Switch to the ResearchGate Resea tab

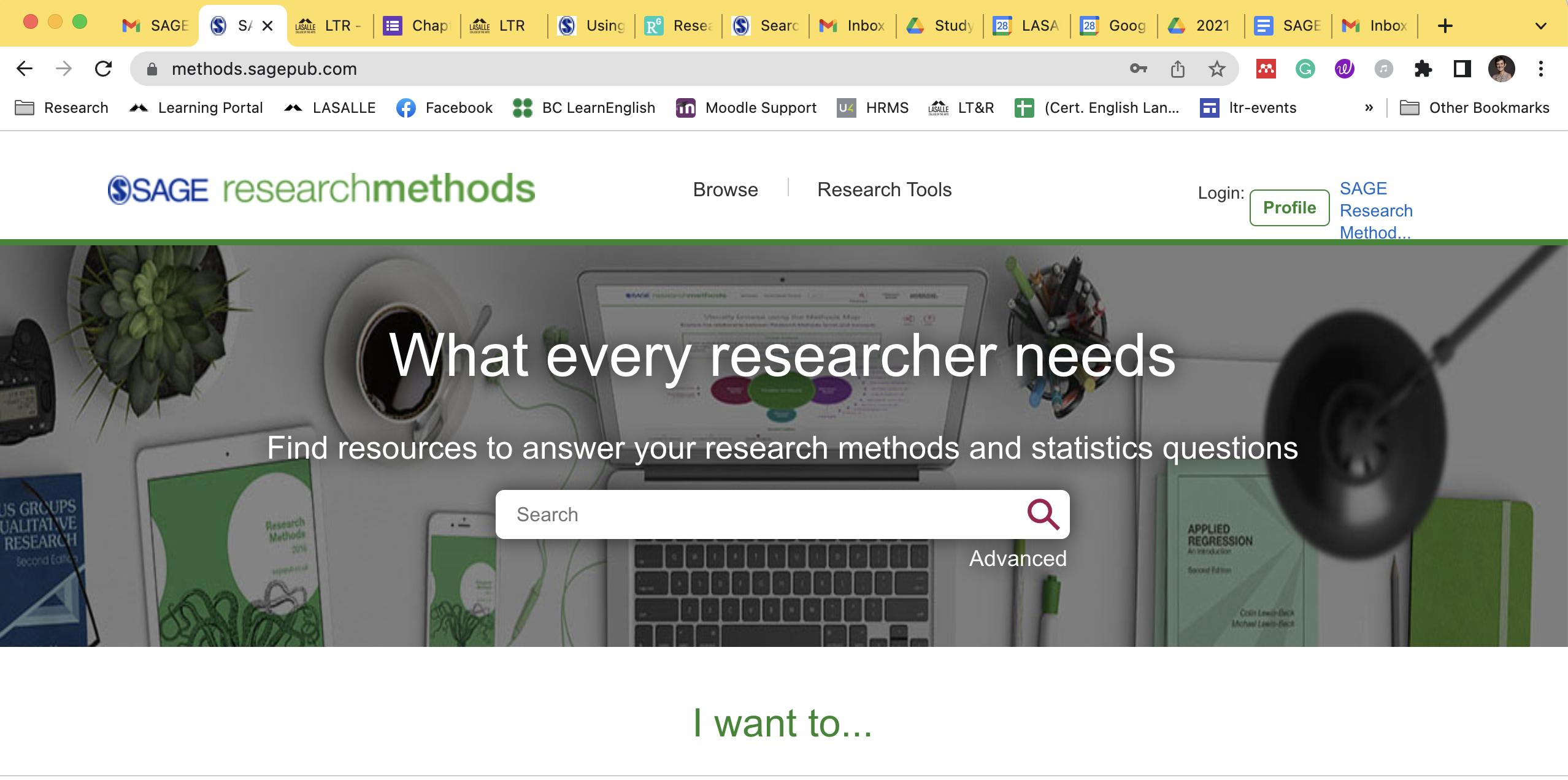coord(678,26)
